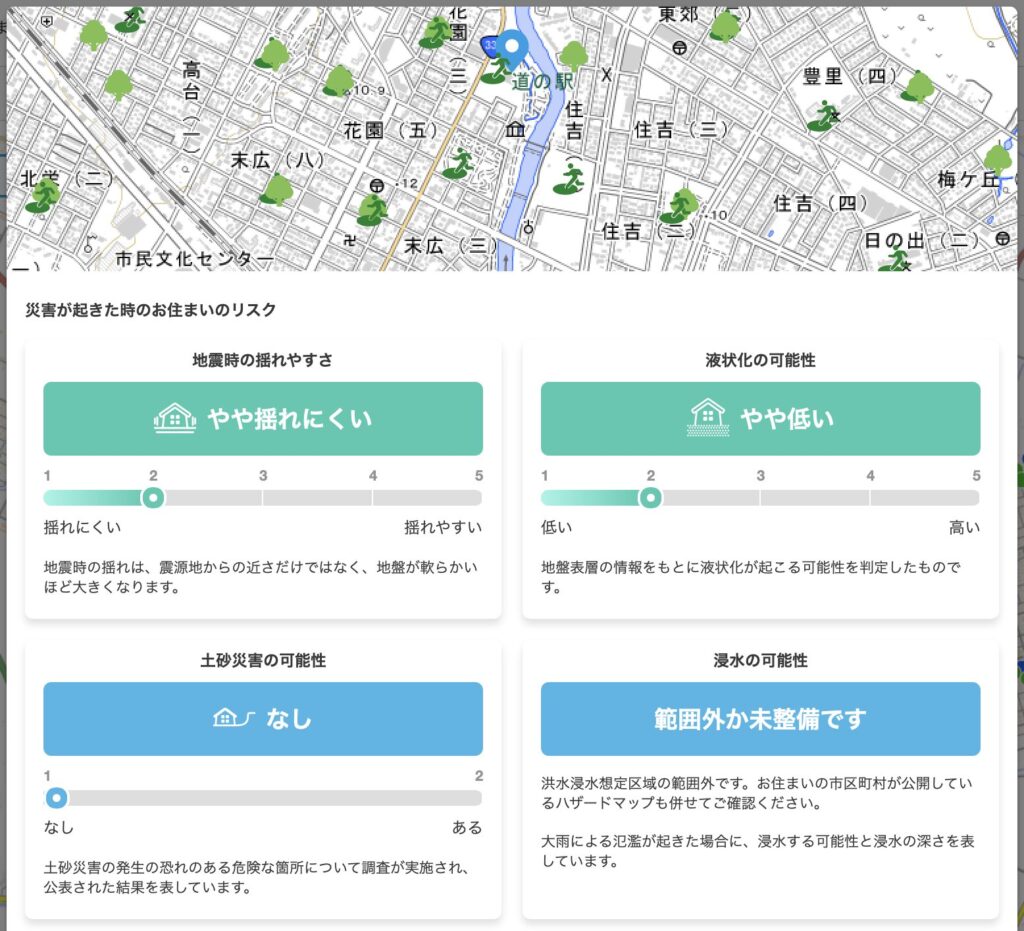Click the house icon in the やや揺れにくい banner

[175, 418]
